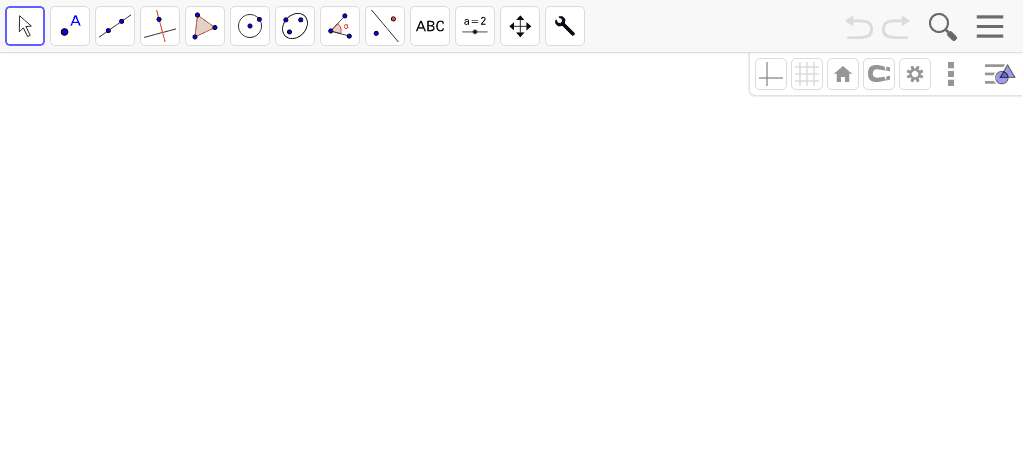The width and height of the screenshot is (1024, 455).
Task: Toggle grid display
Action: pyautogui.click(x=807, y=74)
